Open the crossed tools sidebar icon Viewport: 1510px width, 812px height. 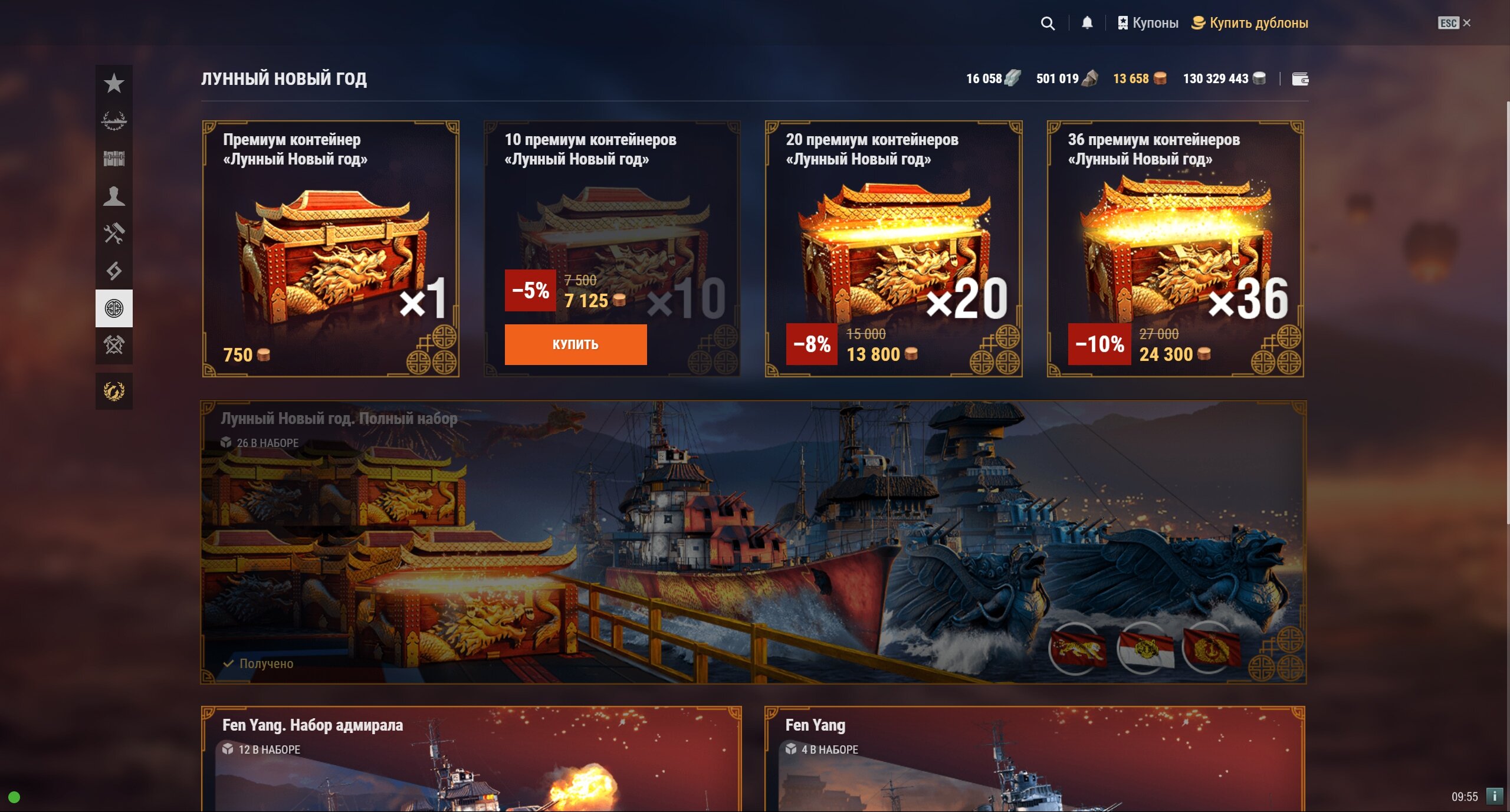114,234
